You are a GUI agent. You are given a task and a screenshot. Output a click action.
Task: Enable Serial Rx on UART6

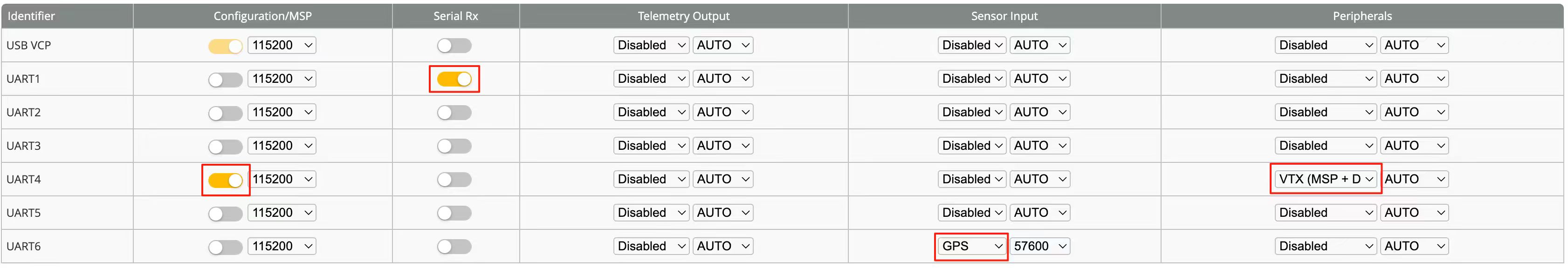coord(455,246)
